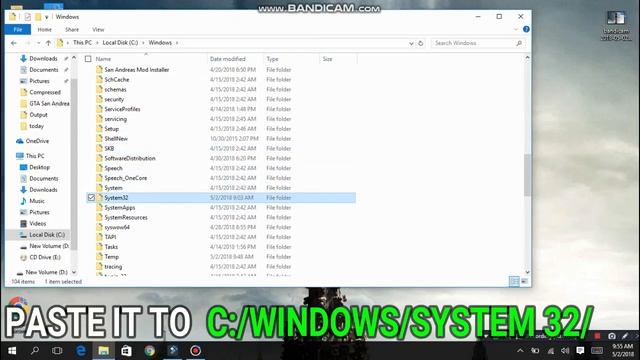Click into the Search Windows field
Screen dimensions: 640x360
478,43
